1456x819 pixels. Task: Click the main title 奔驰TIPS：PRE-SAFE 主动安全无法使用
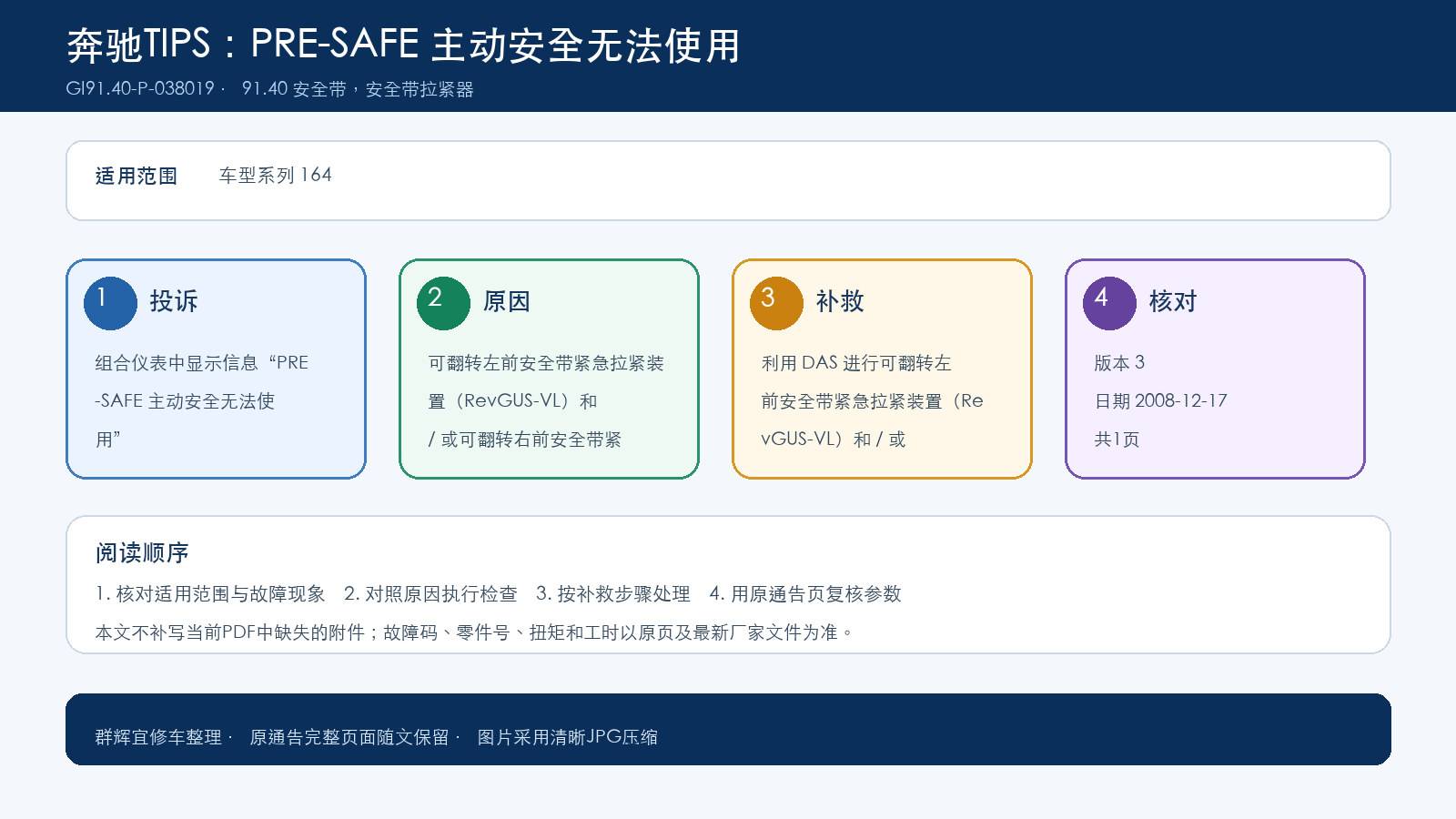[403, 45]
